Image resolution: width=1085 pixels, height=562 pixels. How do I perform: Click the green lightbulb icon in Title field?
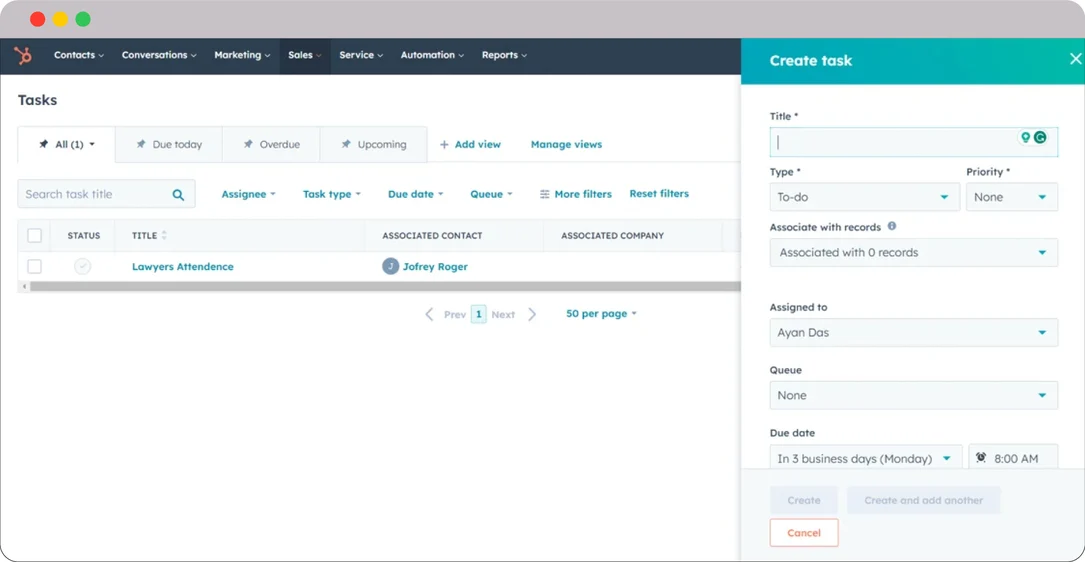coord(1025,138)
